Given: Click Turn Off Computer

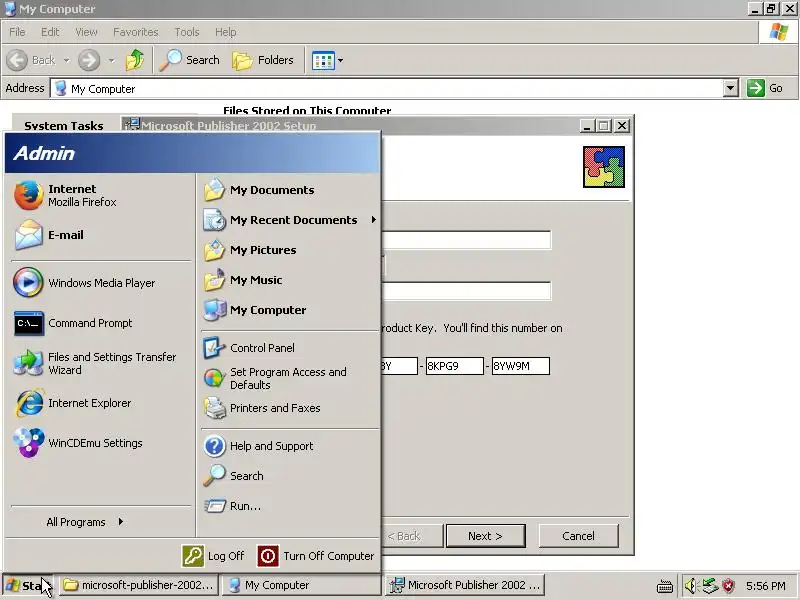Looking at the screenshot, I should click(x=316, y=556).
